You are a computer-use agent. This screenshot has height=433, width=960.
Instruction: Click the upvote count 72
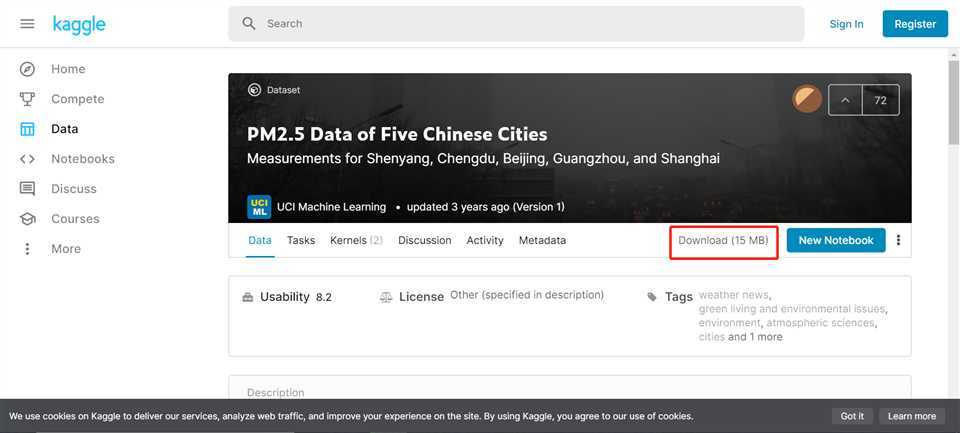[x=880, y=100]
